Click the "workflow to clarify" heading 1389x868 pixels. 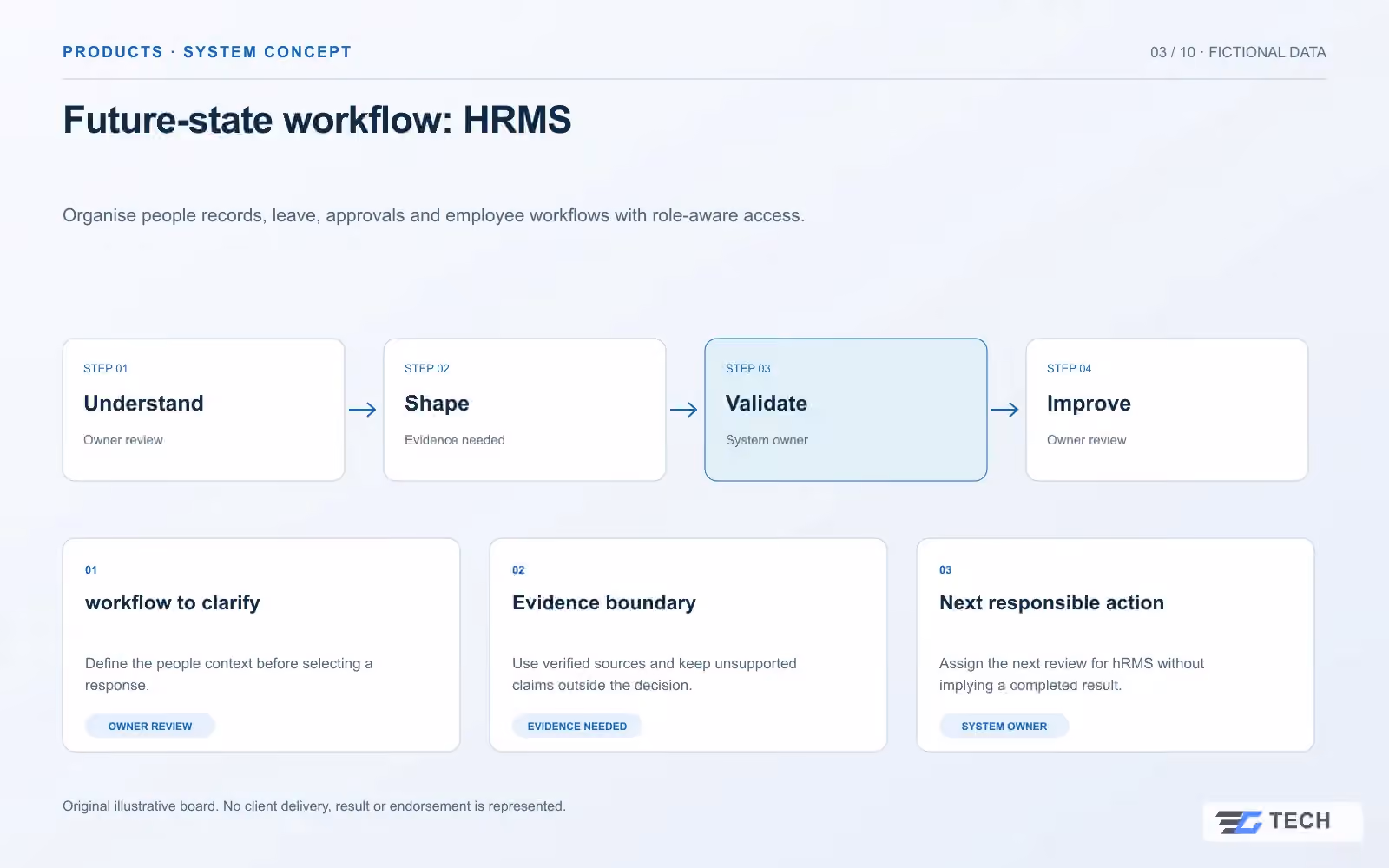click(173, 603)
